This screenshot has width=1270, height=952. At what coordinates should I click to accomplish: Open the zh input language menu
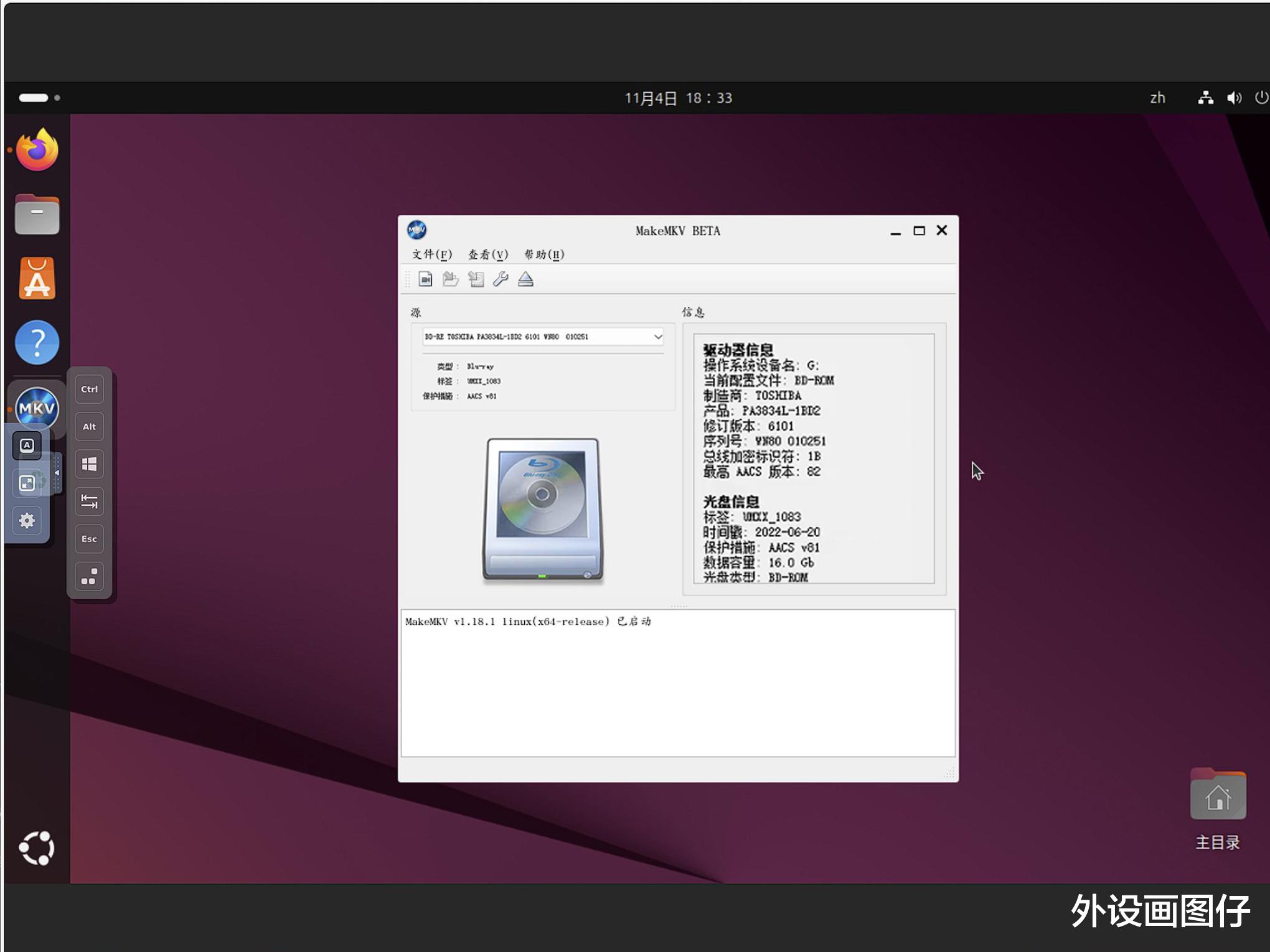pyautogui.click(x=1157, y=98)
